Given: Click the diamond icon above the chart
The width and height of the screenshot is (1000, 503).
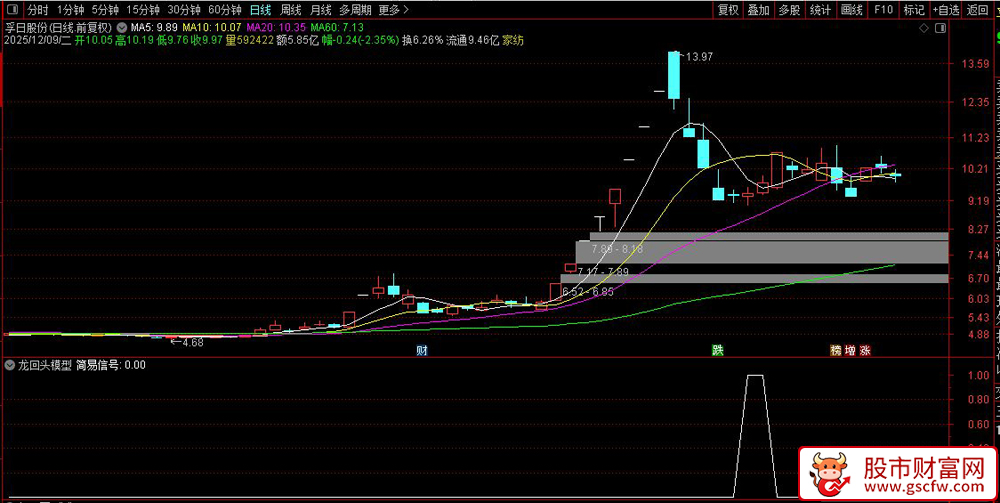Looking at the screenshot, I should (923, 29).
